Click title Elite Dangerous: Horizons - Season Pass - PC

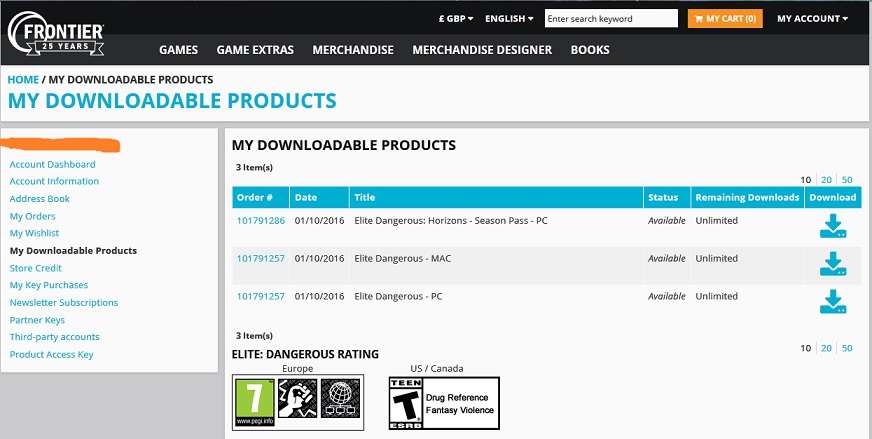coord(451,220)
